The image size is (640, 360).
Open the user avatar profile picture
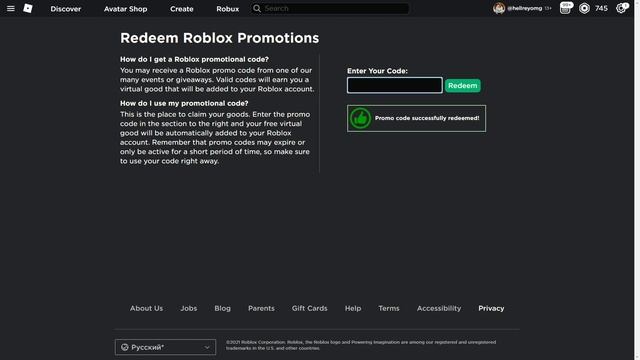tap(499, 8)
